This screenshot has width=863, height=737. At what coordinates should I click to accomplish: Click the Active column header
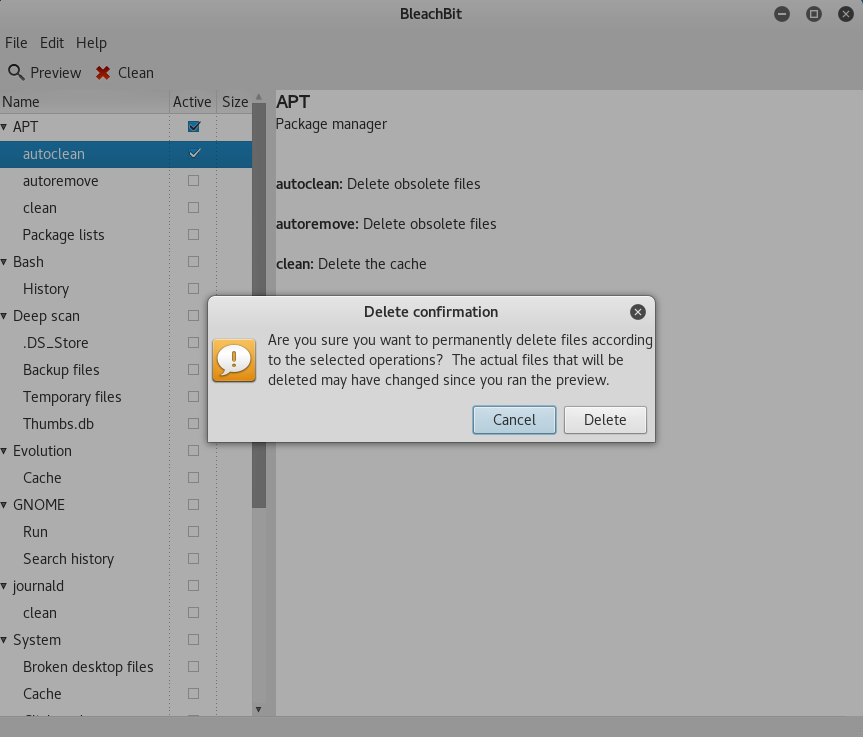[193, 102]
